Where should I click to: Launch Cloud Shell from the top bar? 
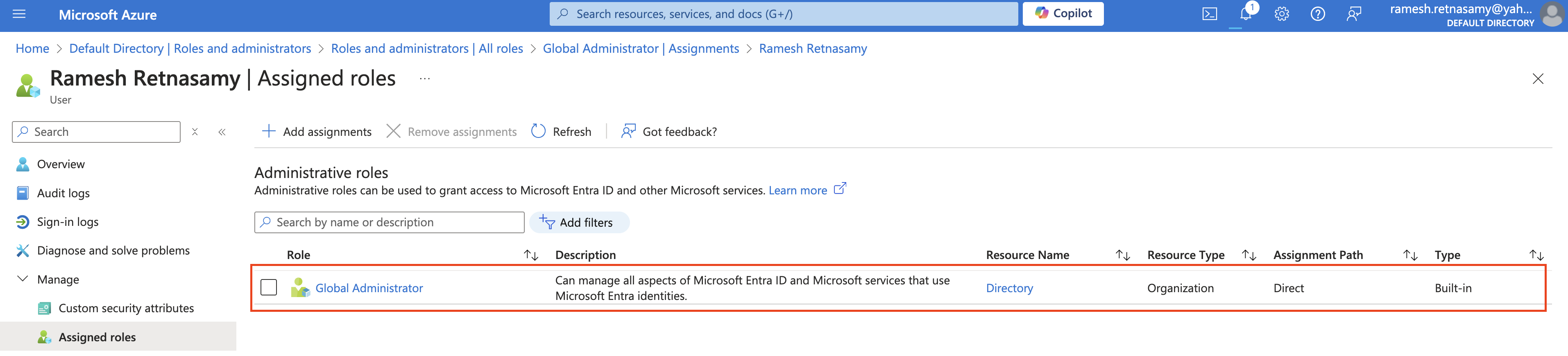[x=1210, y=14]
